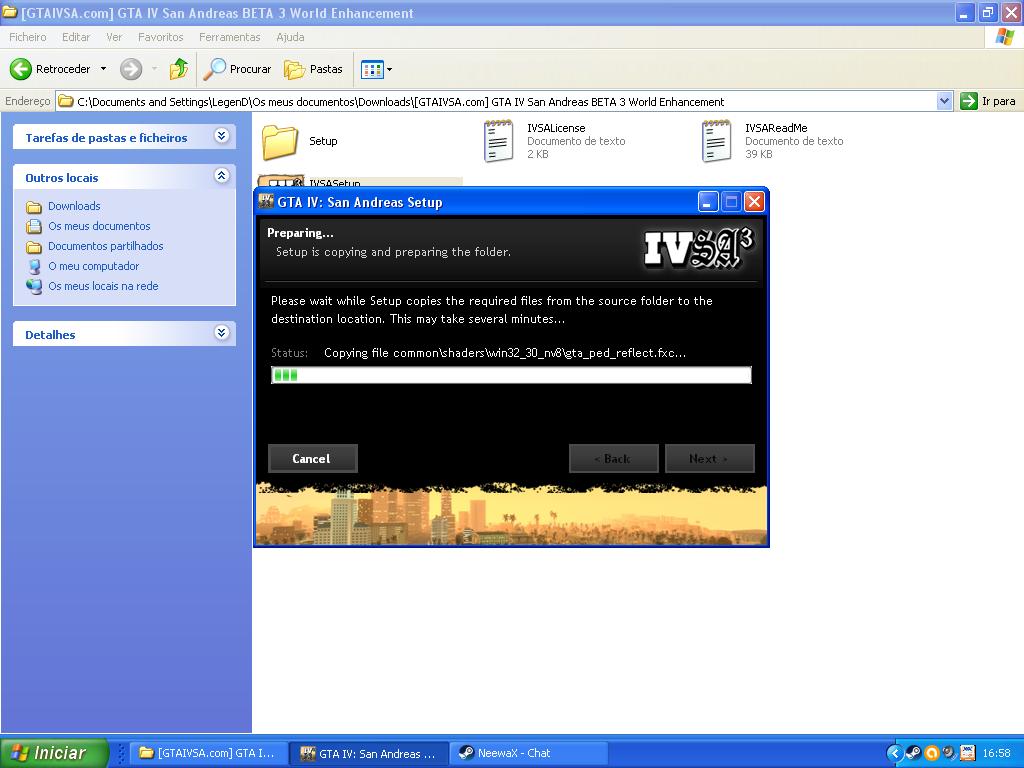Screen dimensions: 1024x768
Task: Open the Ficheiro menu
Action: 27,37
